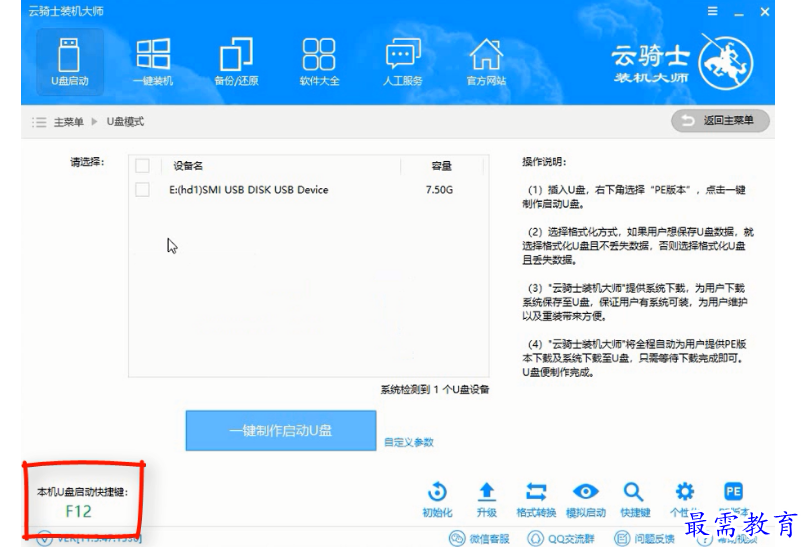This screenshot has height=556, width=806.
Task: Click 返回主菜单 button
Action: coord(720,121)
